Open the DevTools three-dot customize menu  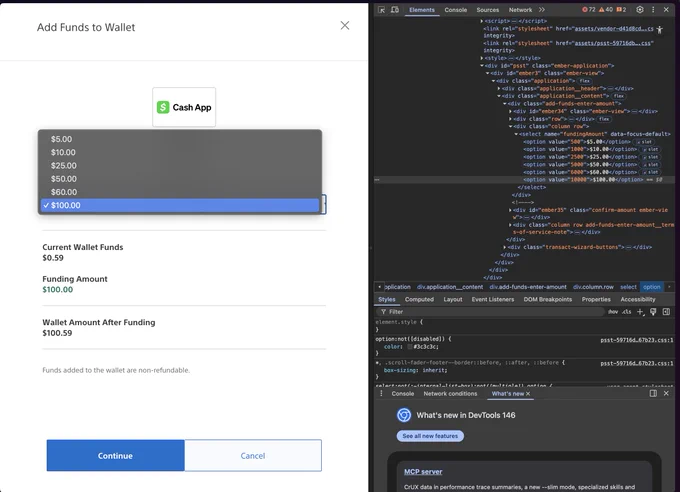[x=653, y=10]
